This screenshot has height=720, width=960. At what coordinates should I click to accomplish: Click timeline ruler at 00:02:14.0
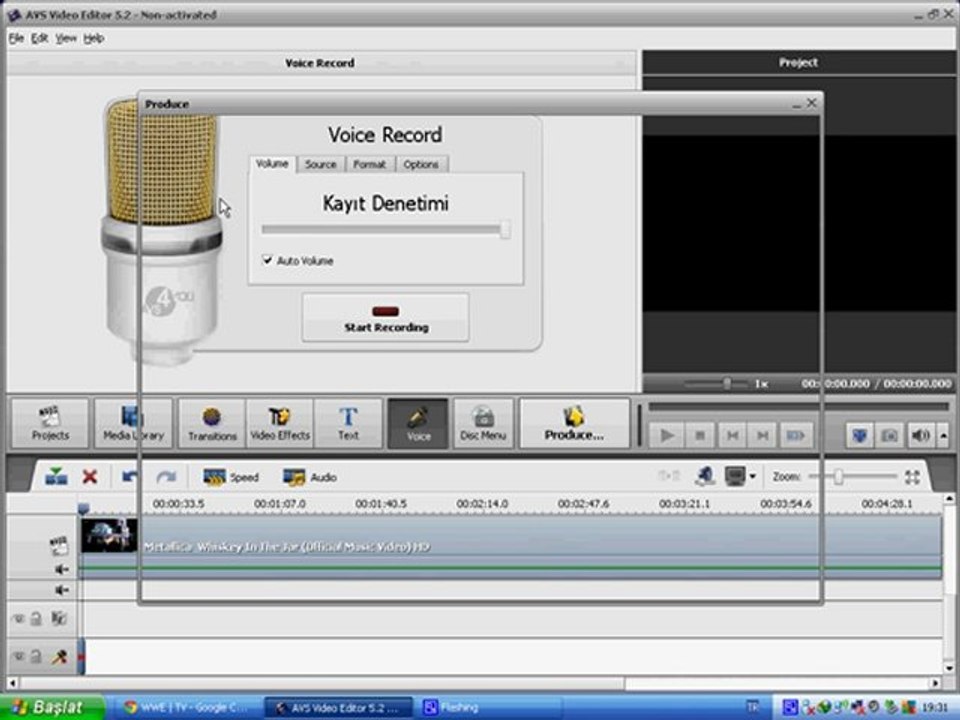(482, 504)
